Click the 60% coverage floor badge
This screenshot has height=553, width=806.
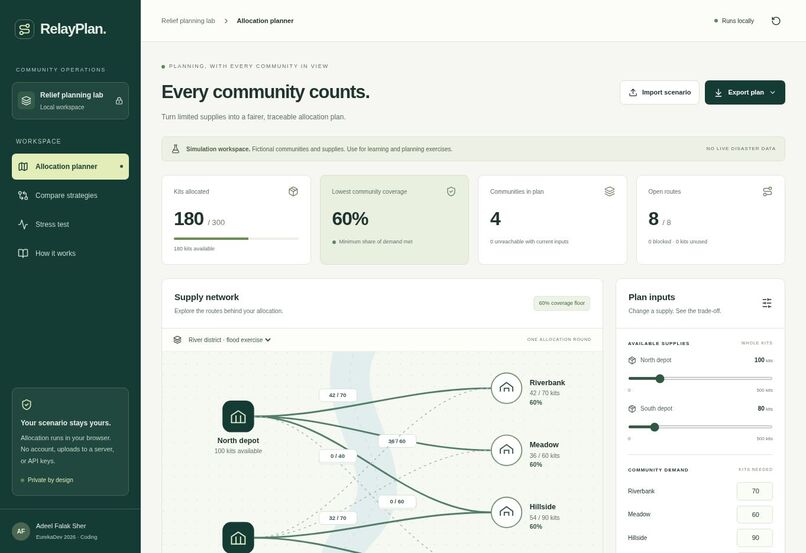(x=562, y=303)
